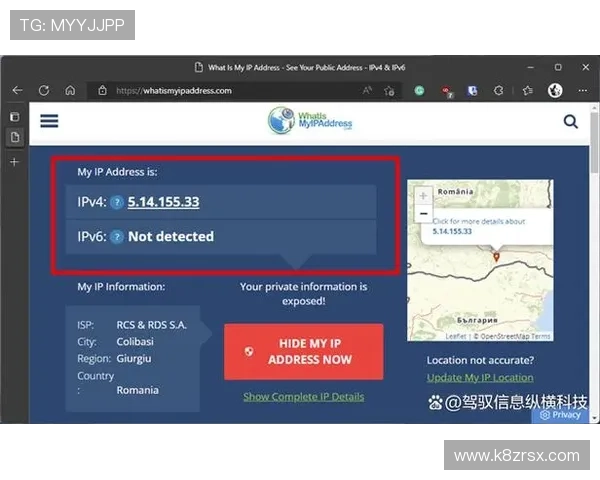Screen dimensions: 600x480
Task: Click the Privacy button at bottom right
Action: (560, 415)
